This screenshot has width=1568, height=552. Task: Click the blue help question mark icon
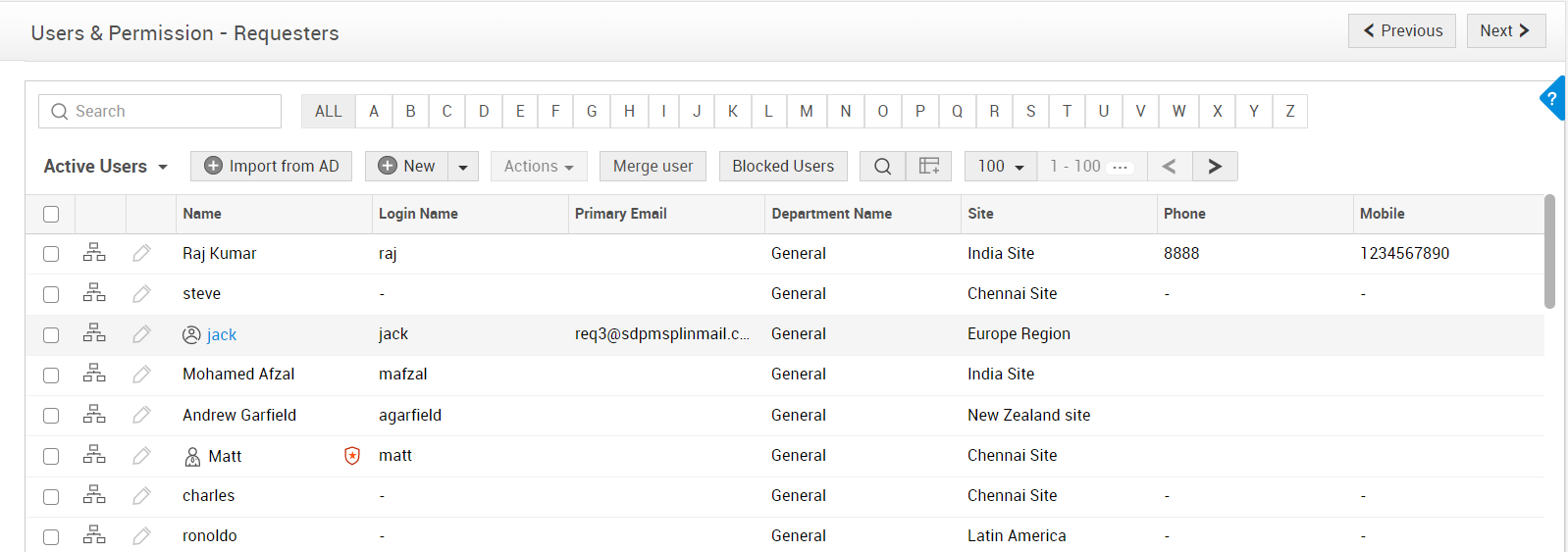(1551, 99)
